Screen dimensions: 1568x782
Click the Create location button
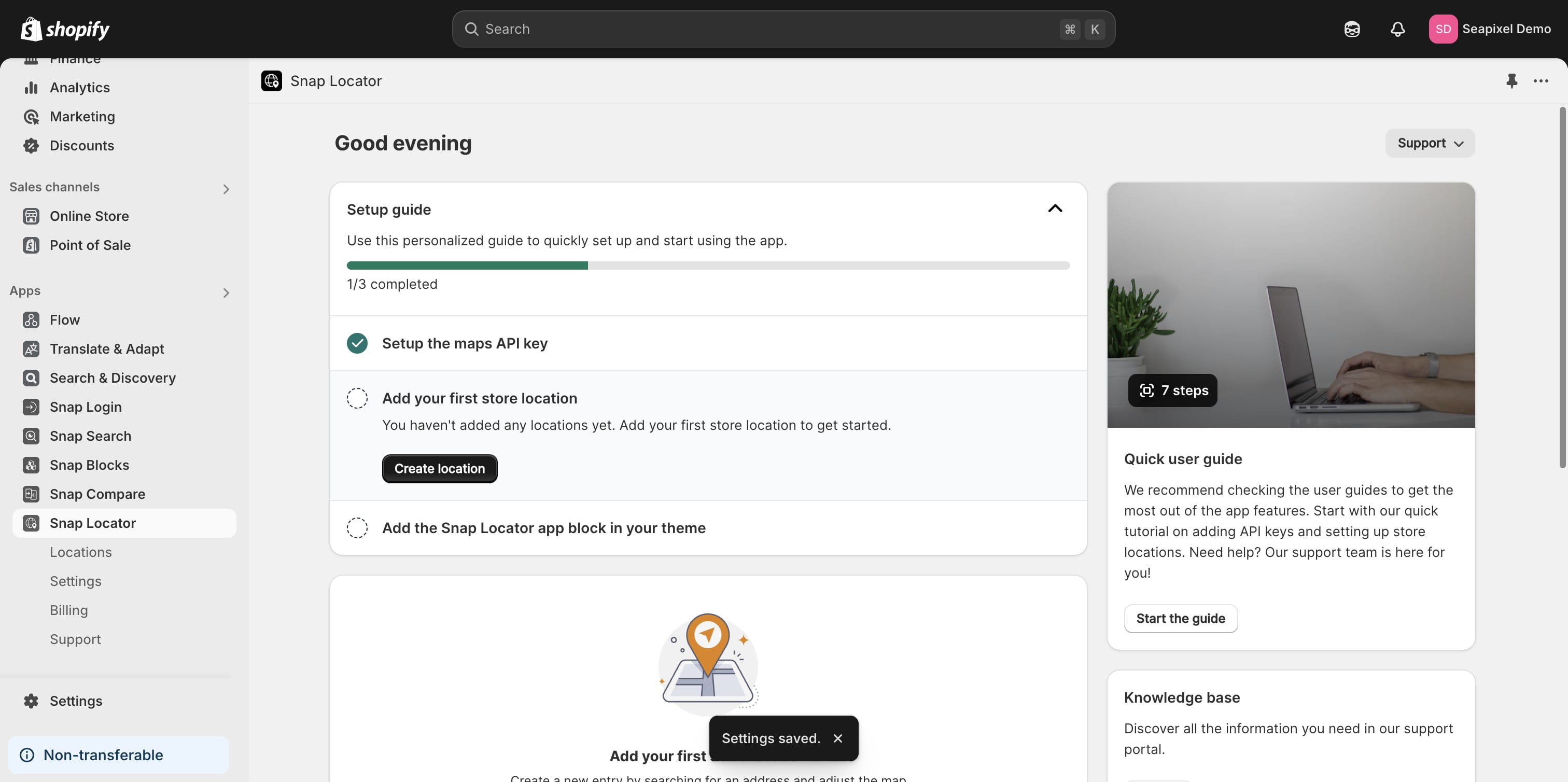coord(440,469)
